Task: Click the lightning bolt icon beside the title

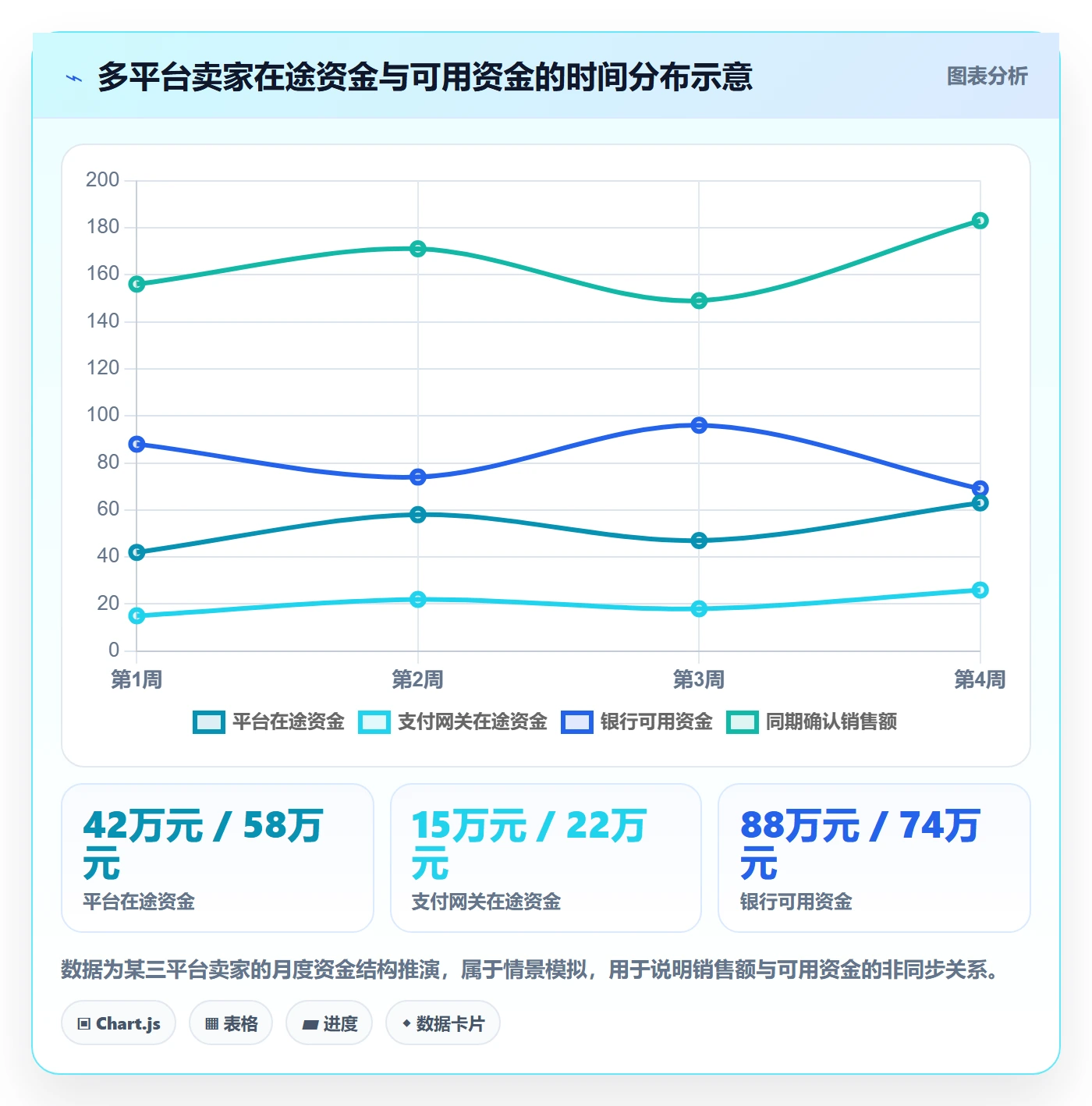Action: [74, 78]
